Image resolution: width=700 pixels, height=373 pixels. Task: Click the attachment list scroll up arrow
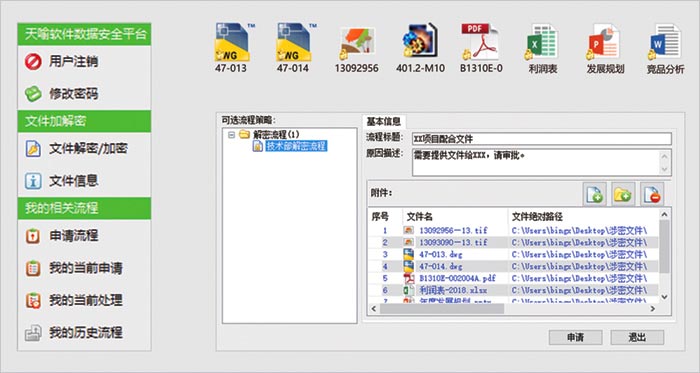click(x=664, y=215)
